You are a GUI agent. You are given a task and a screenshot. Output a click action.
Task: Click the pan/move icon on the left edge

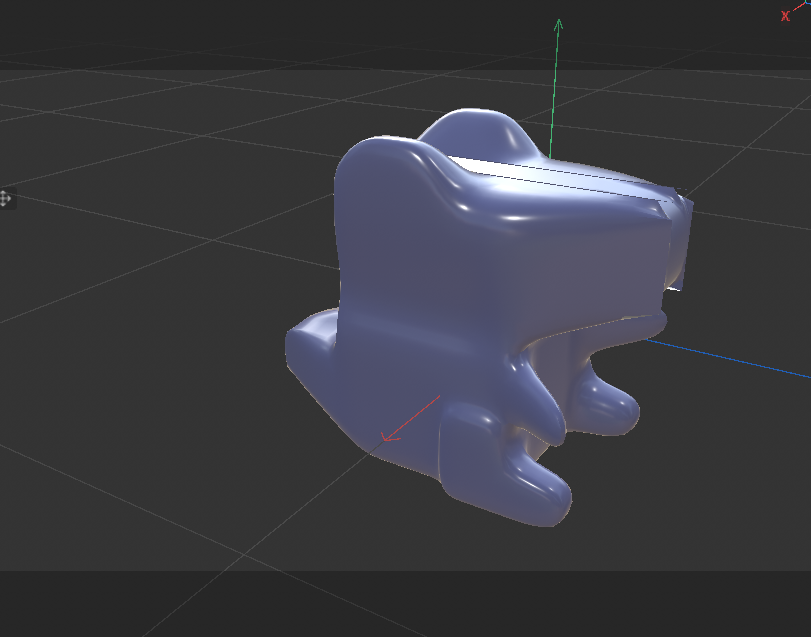click(7, 200)
